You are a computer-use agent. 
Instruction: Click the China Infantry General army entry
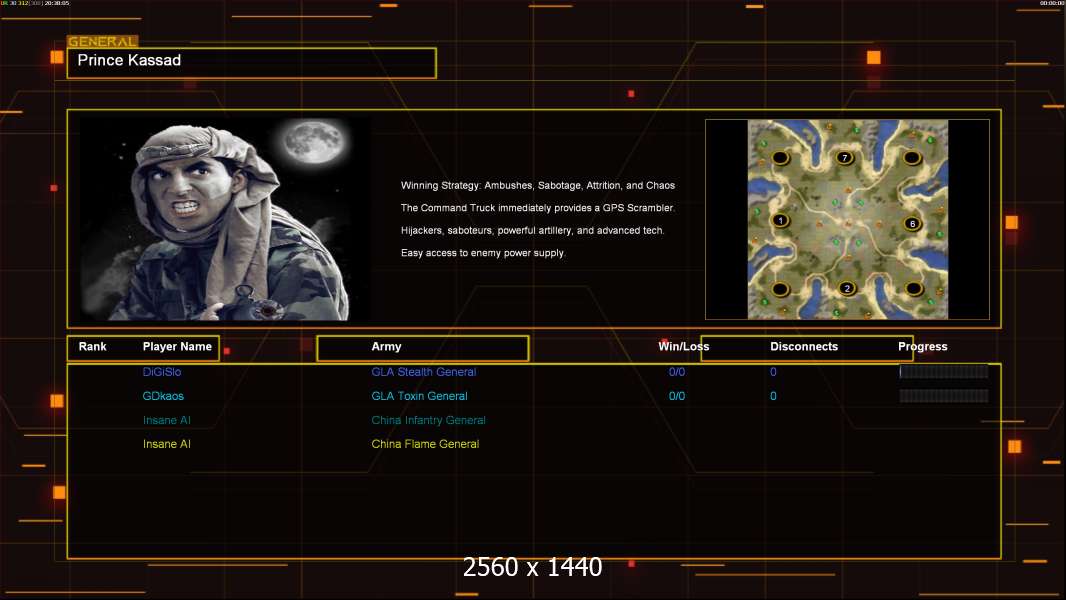(428, 420)
